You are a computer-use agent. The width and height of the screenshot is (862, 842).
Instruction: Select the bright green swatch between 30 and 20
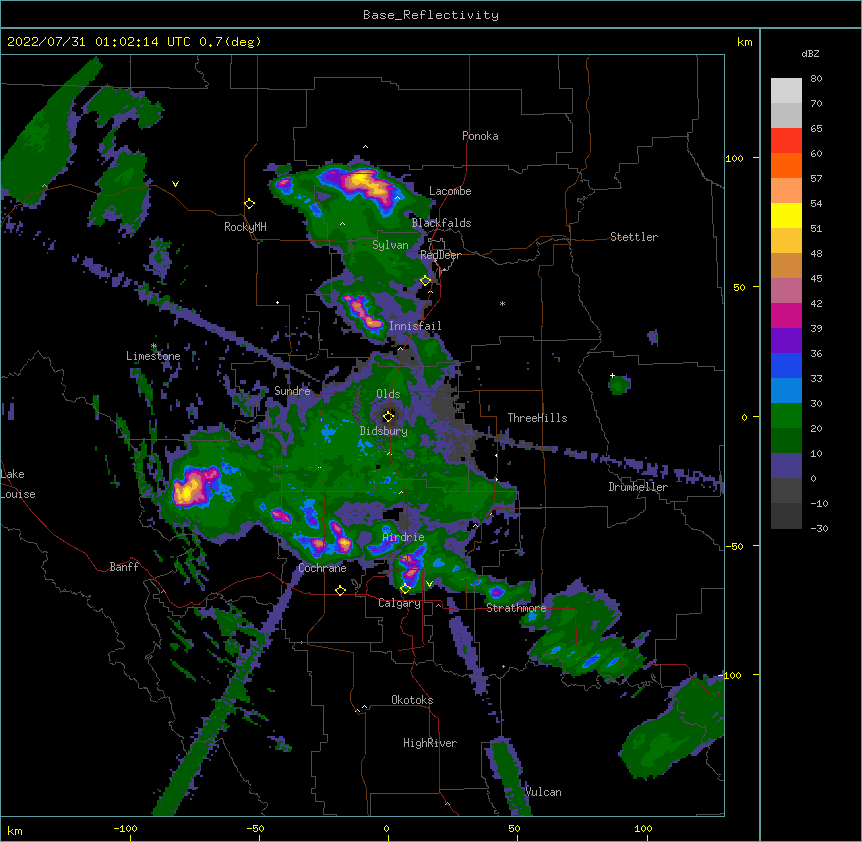pyautogui.click(x=786, y=416)
